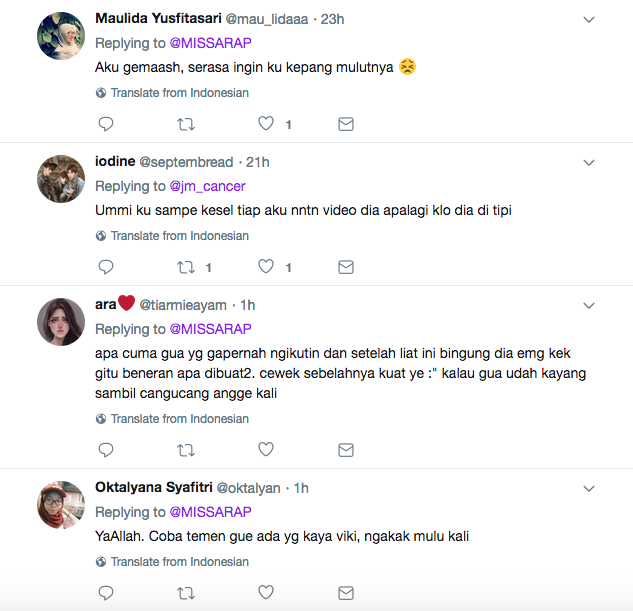Like iodine's tweet
Screen dimensions: 633x611
(266, 267)
